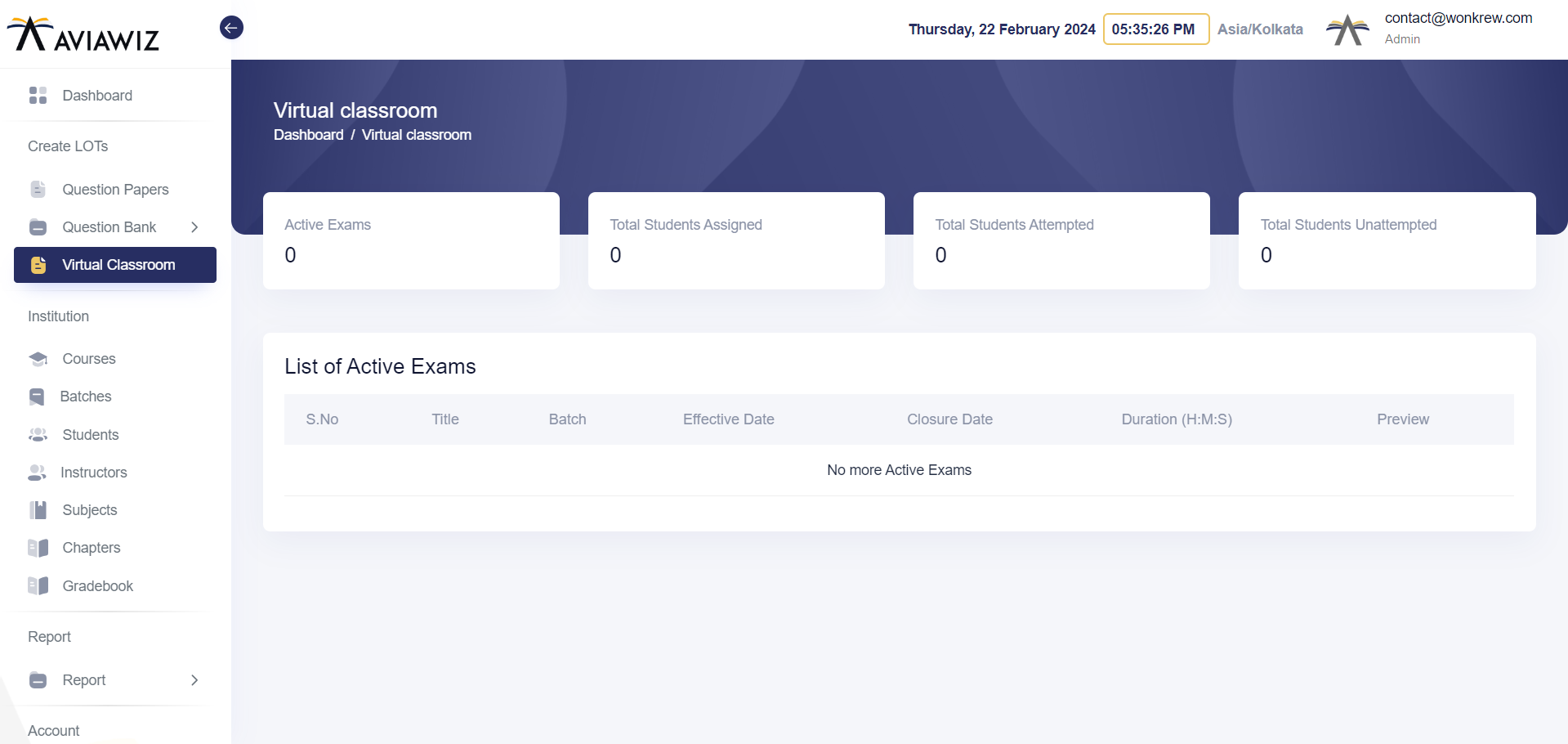1568x744 pixels.
Task: Open the Chapters page
Action: [x=115, y=548]
